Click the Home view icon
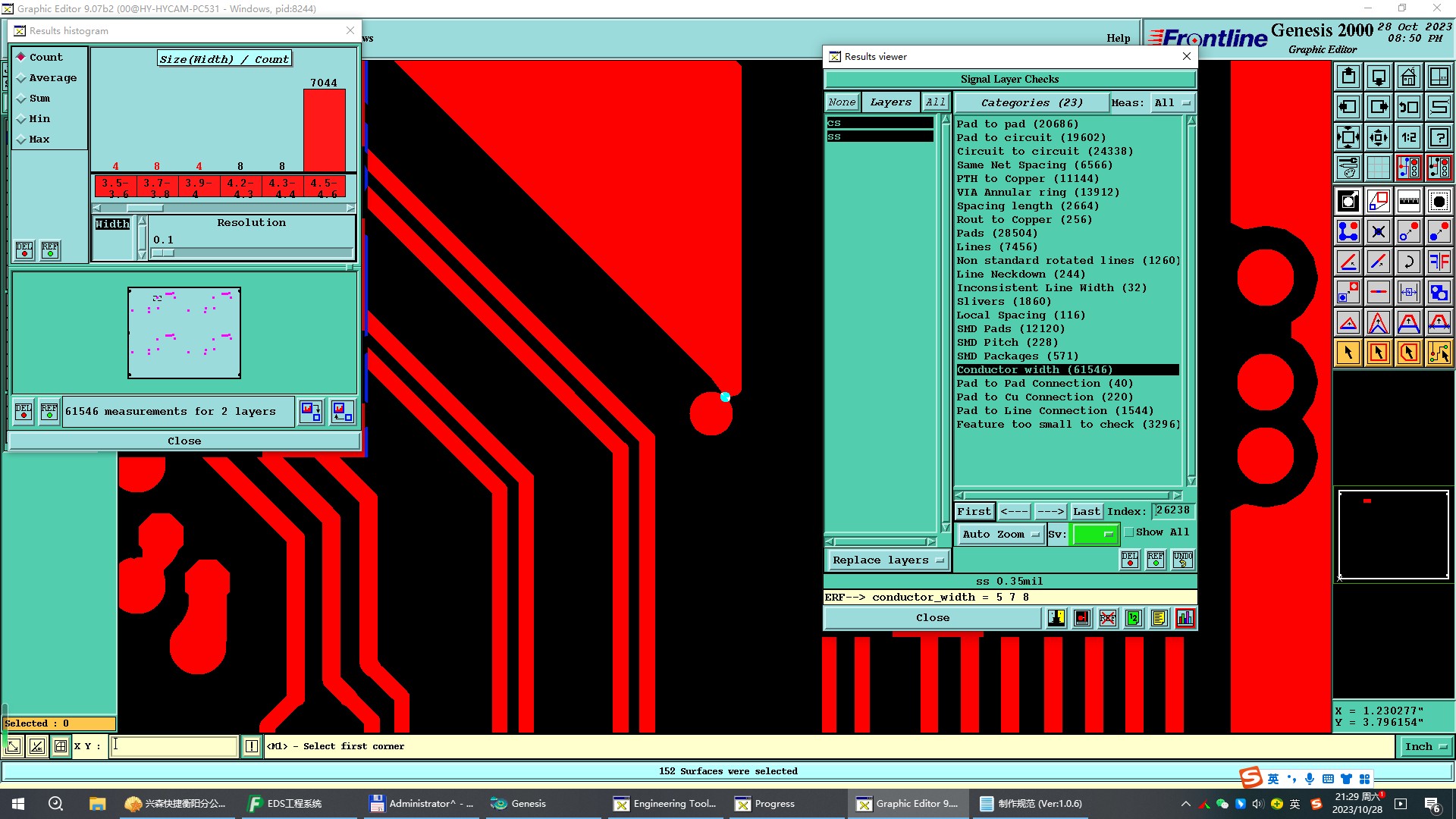 (x=1408, y=77)
